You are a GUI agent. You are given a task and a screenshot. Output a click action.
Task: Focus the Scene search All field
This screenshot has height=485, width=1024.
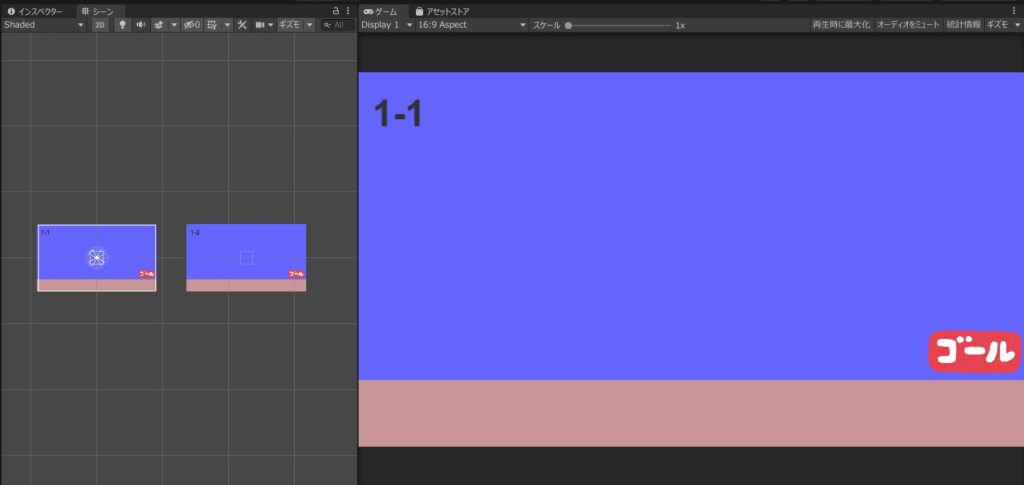point(338,25)
